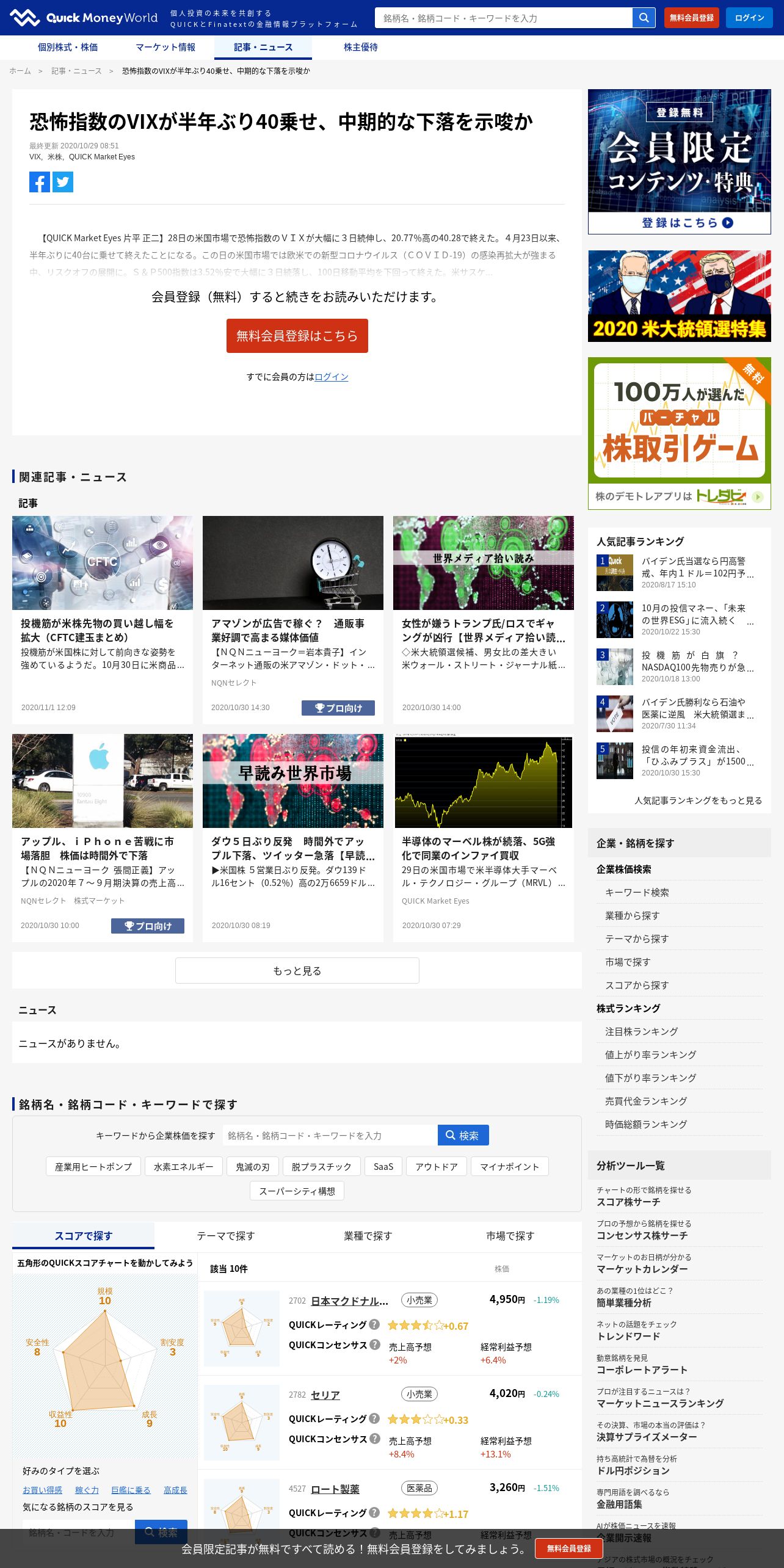This screenshot has height=1568, width=784.
Task: Switch to the テーマで探す tab
Action: click(x=226, y=1236)
